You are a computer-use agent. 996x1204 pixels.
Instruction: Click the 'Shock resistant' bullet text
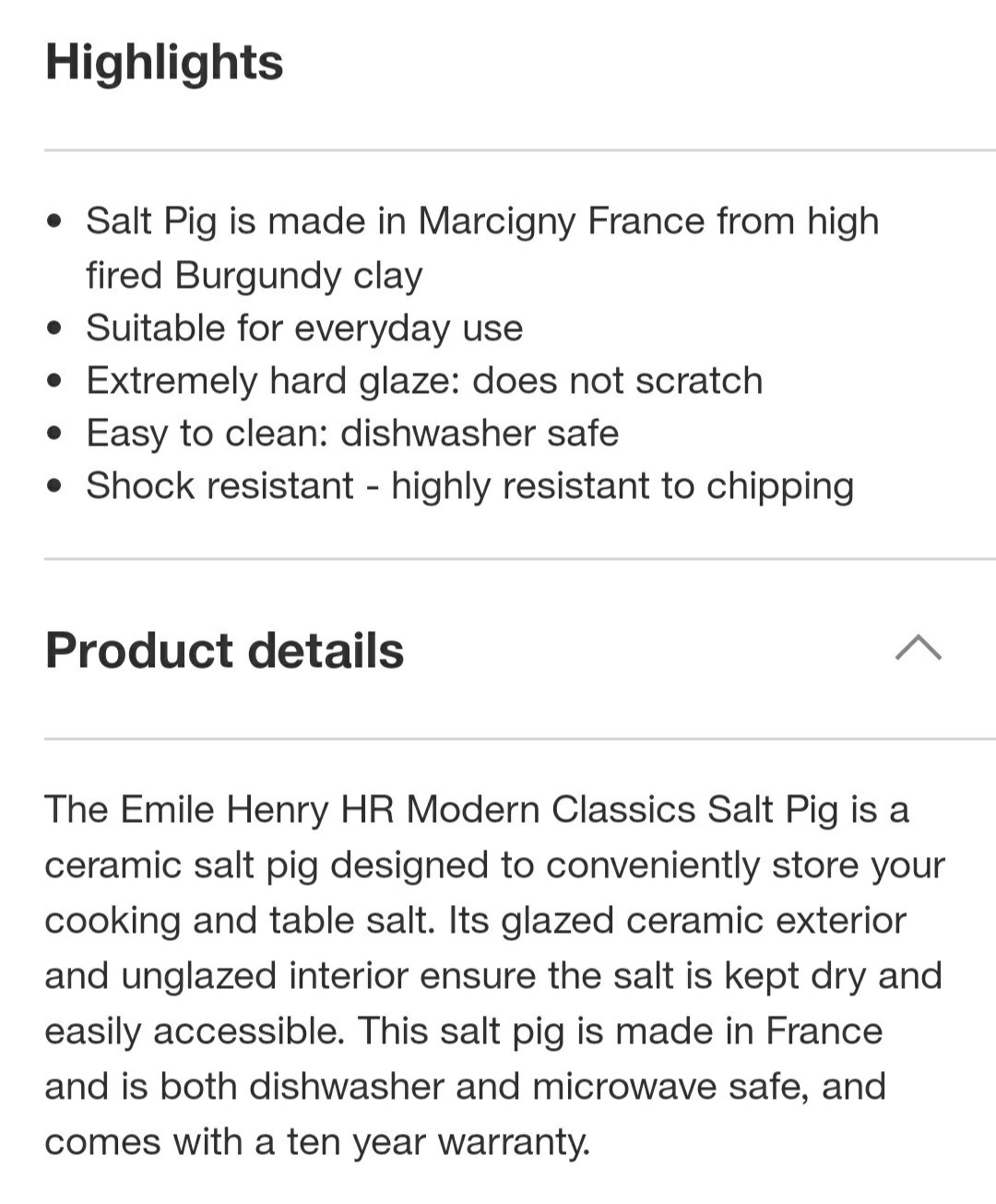pos(470,486)
